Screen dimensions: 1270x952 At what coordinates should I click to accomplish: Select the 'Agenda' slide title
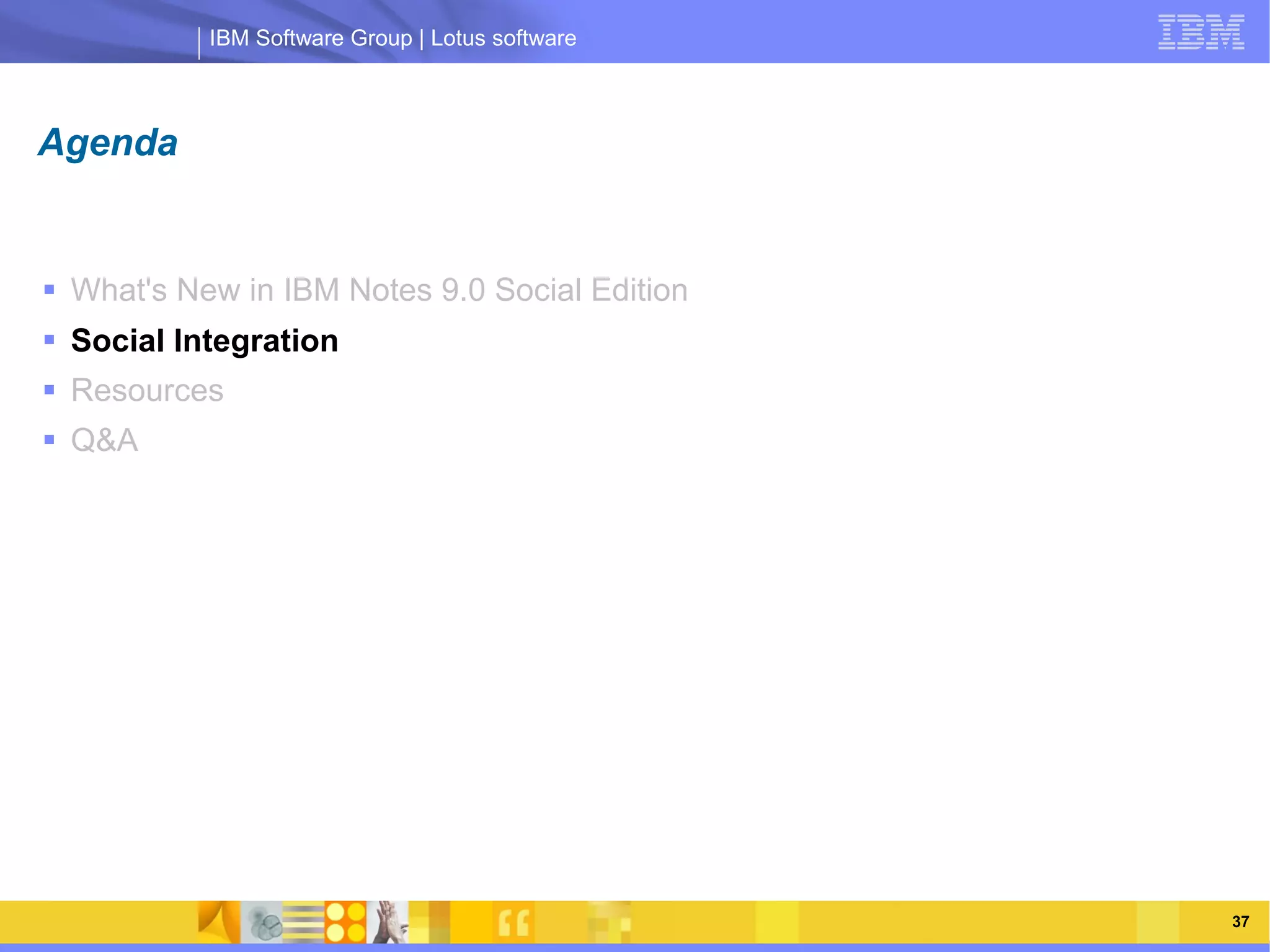point(109,143)
